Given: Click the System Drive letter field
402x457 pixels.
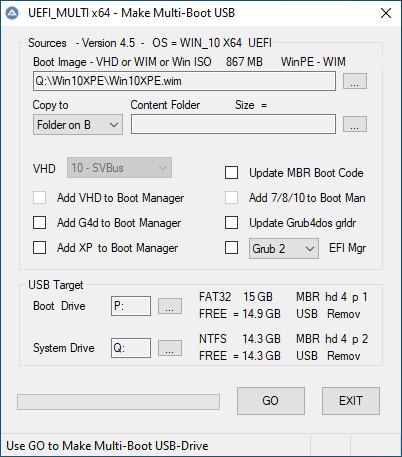Looking at the screenshot, I should point(131,348).
